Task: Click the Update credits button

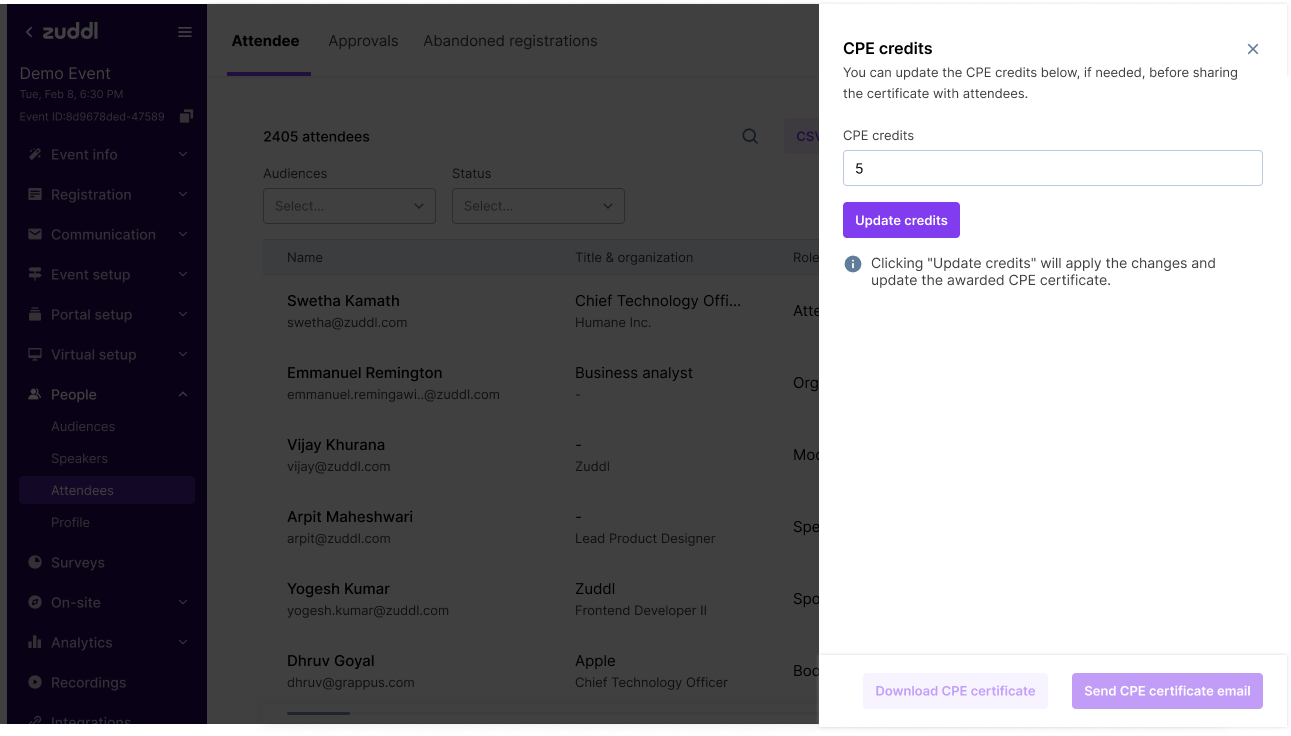Action: tap(901, 220)
